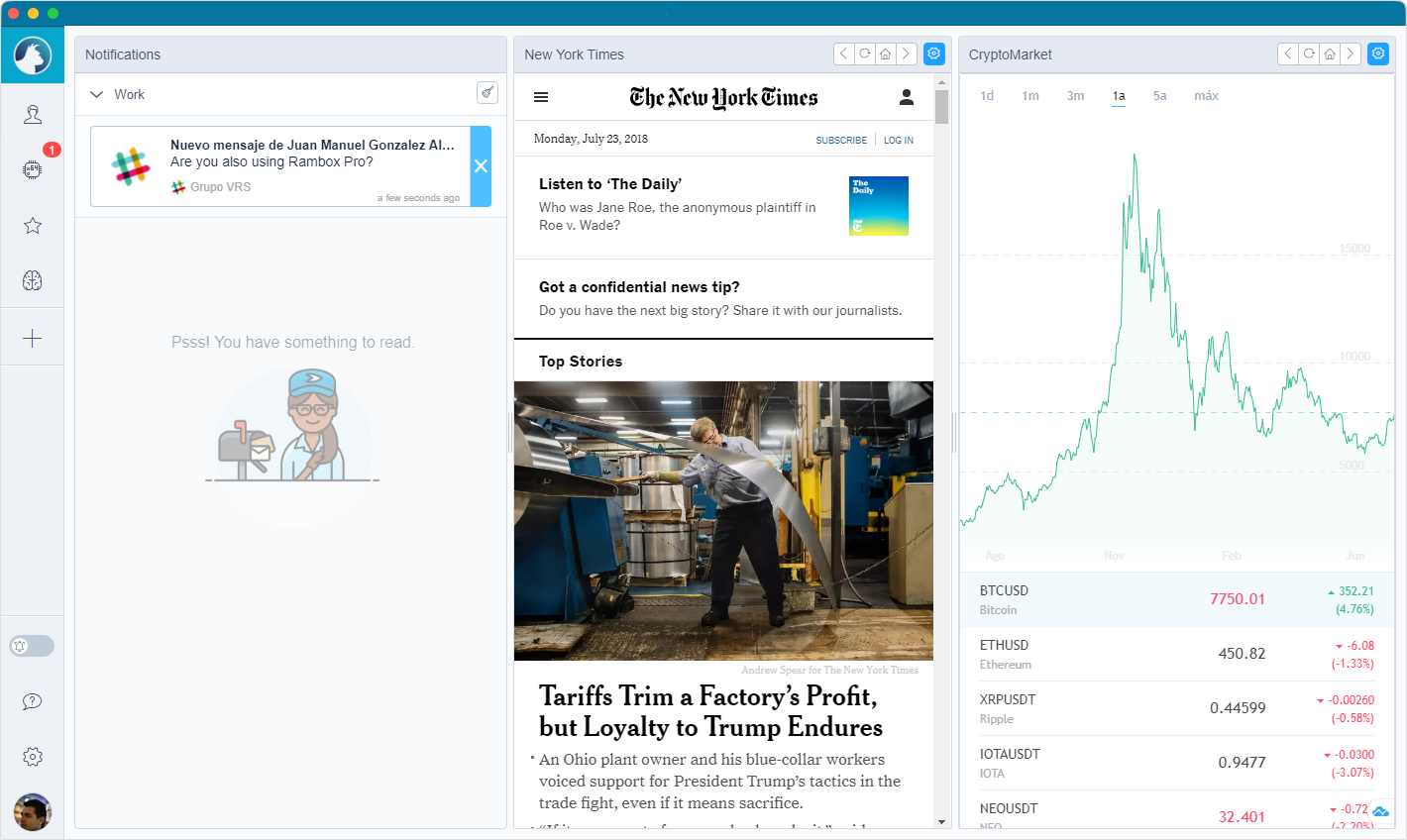This screenshot has width=1407, height=840.
Task: Collapse the Work notifications group
Action: (x=96, y=94)
